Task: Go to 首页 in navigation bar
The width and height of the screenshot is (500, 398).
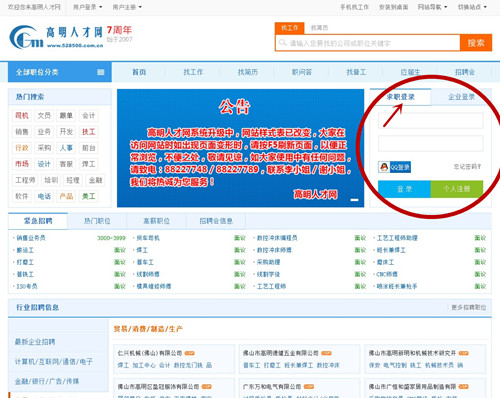Action: (139, 72)
